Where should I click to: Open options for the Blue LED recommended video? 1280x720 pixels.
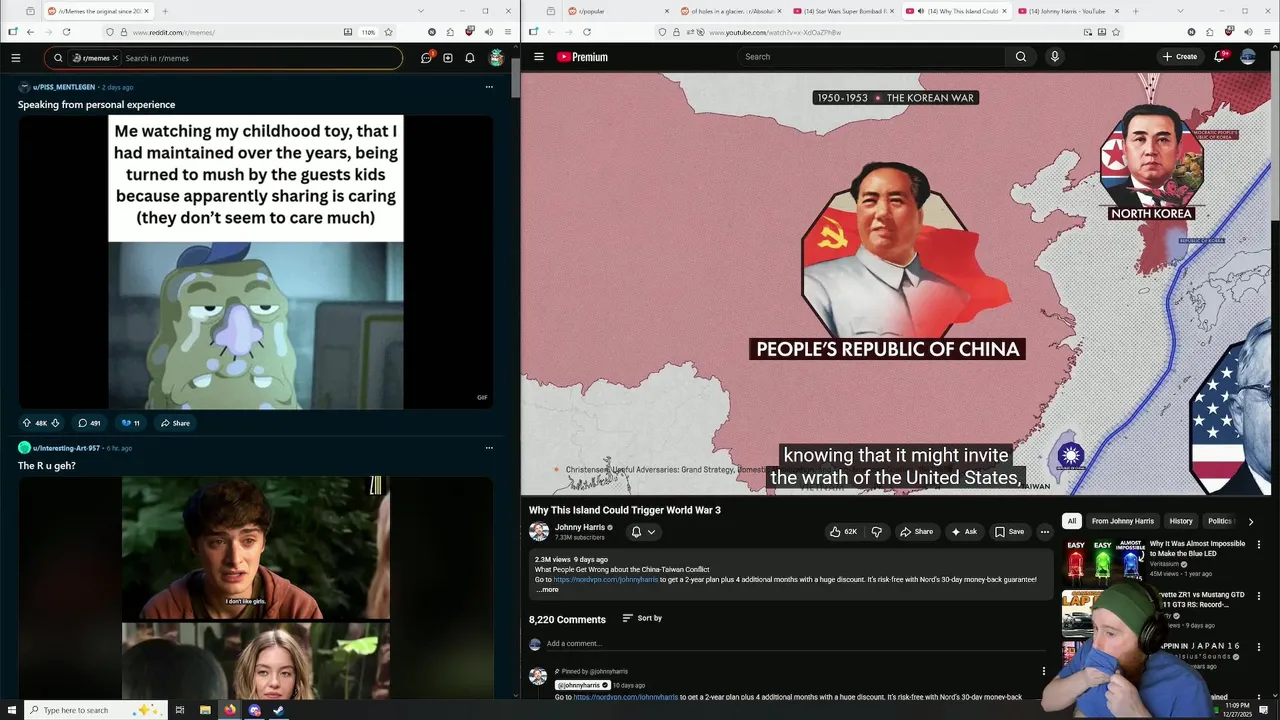pyautogui.click(x=1259, y=545)
